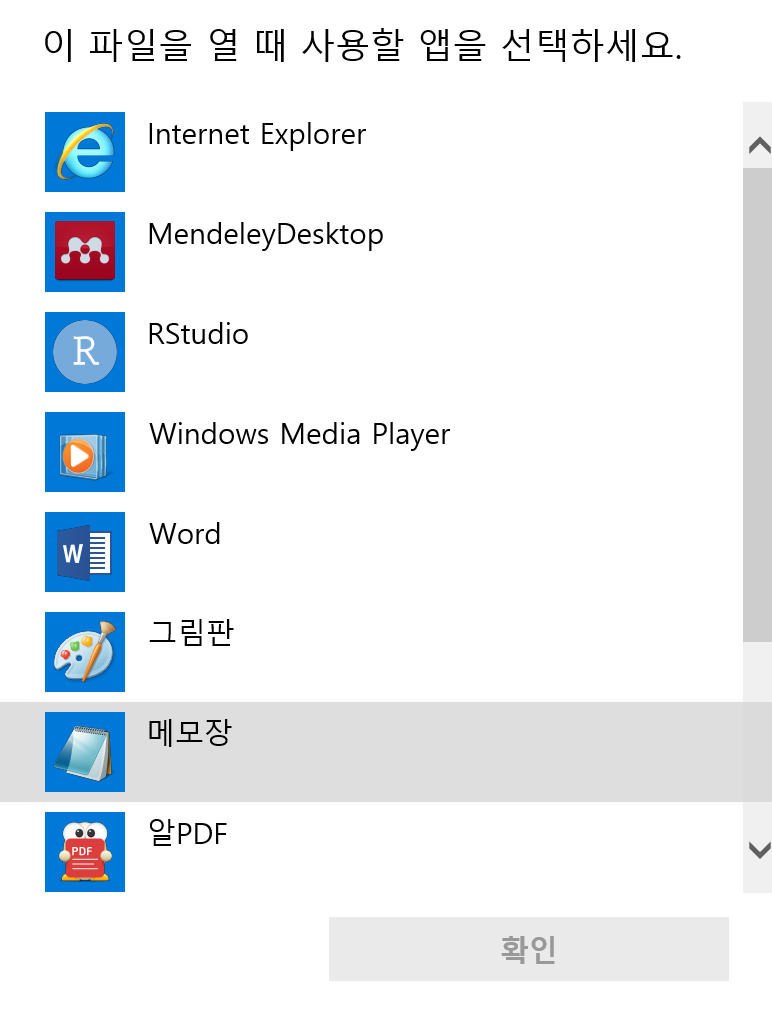Screen dimensions: 772x1022
Task: Click the RStudio label
Action: pos(198,334)
